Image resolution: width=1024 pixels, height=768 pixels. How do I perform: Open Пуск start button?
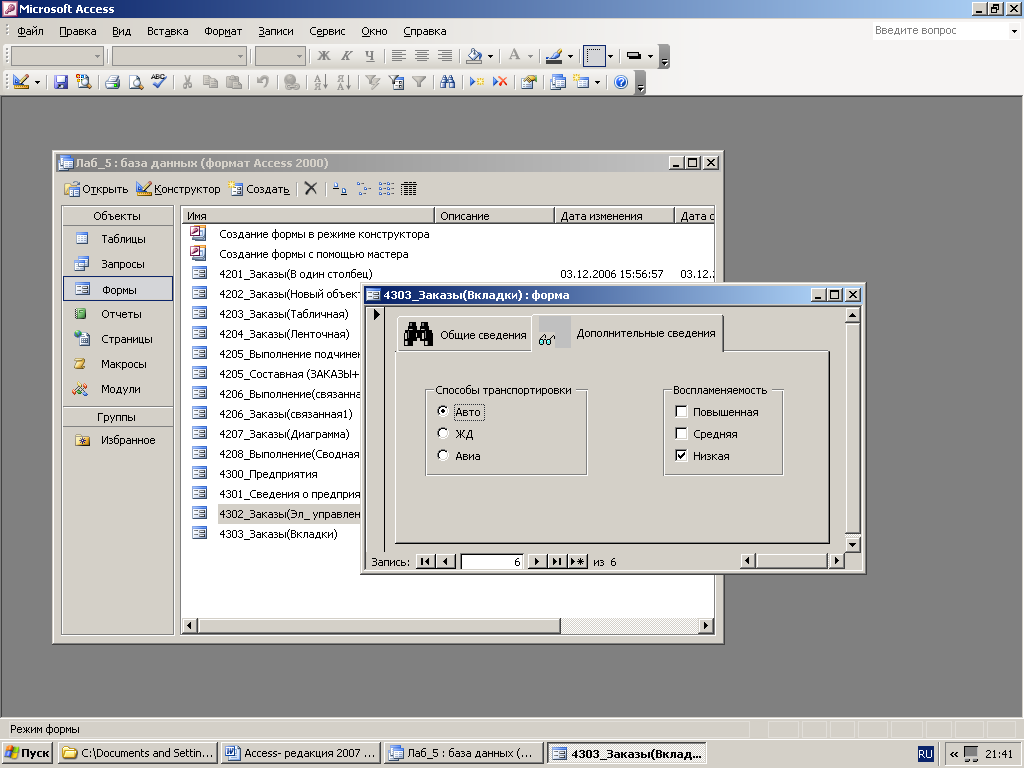27,753
